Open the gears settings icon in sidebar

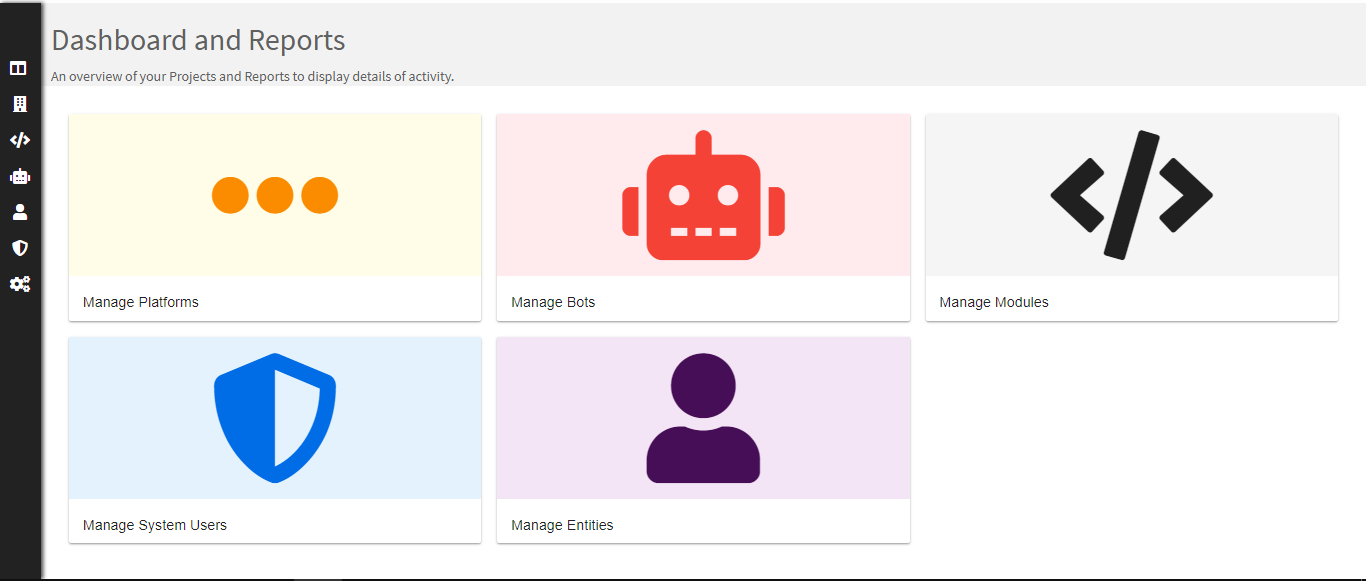coord(19,284)
